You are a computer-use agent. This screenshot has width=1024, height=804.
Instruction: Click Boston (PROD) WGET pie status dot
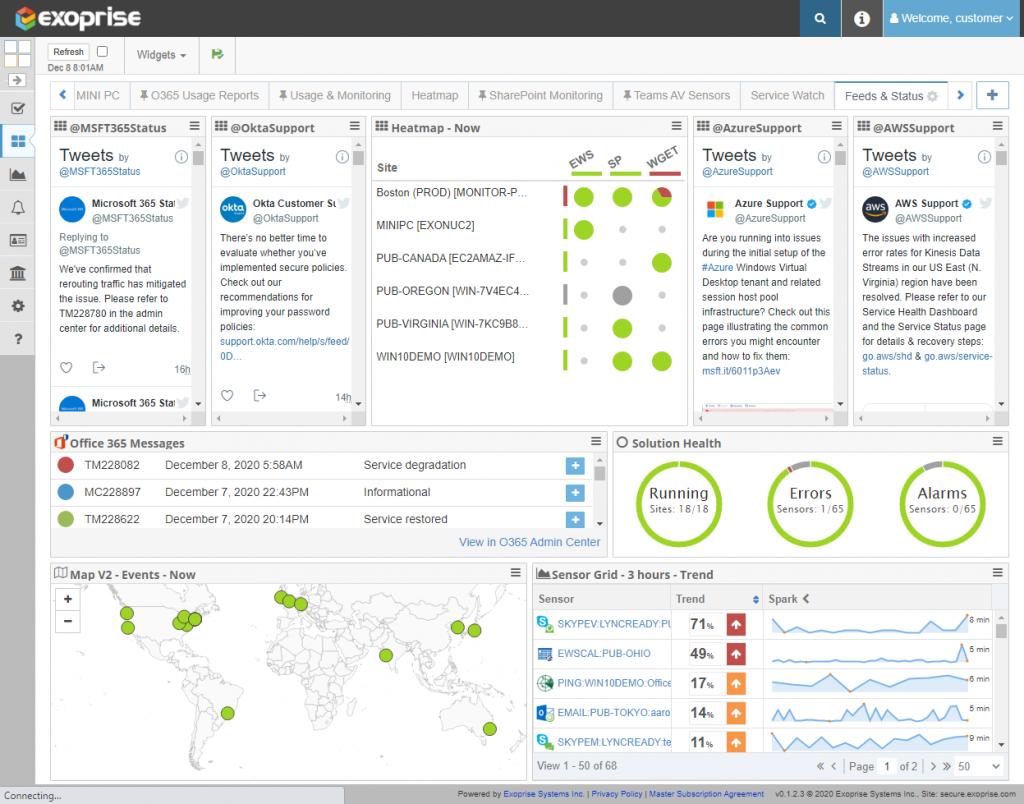click(662, 197)
